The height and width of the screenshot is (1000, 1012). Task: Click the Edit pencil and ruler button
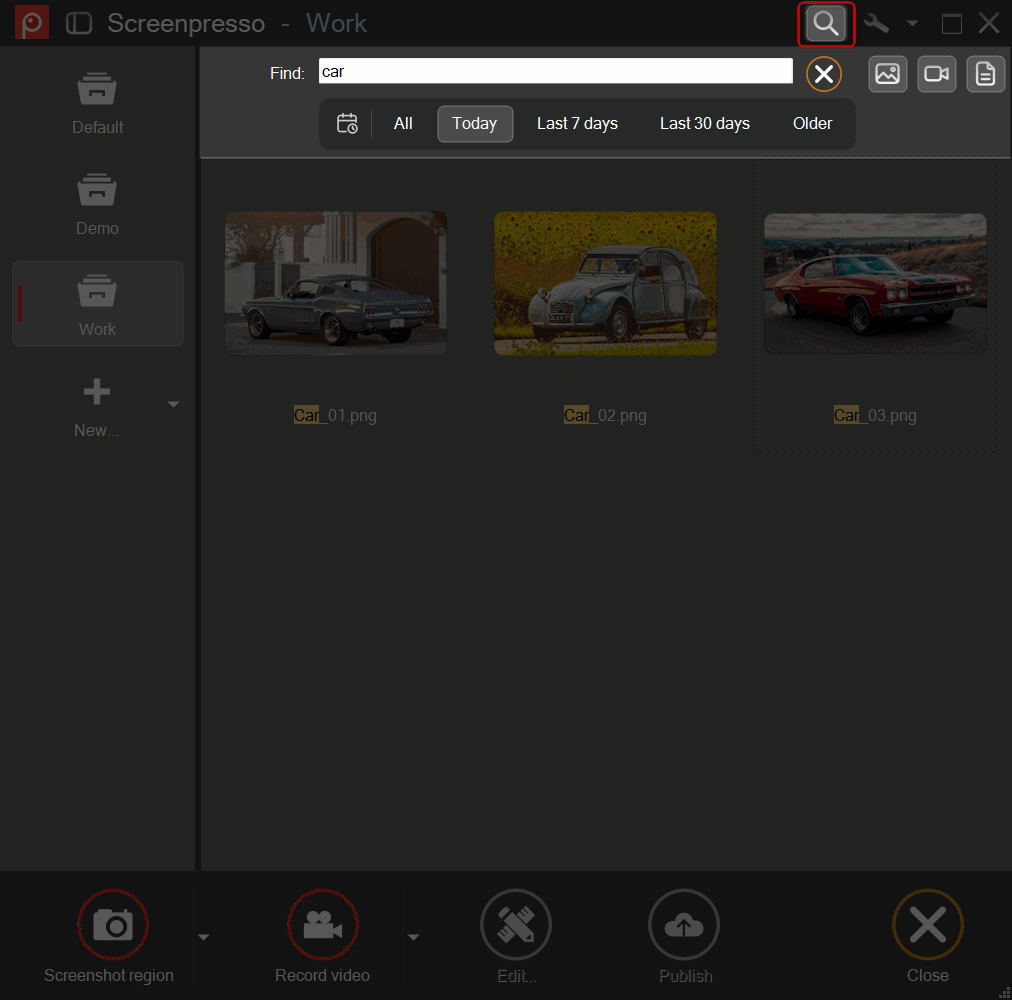(x=516, y=924)
